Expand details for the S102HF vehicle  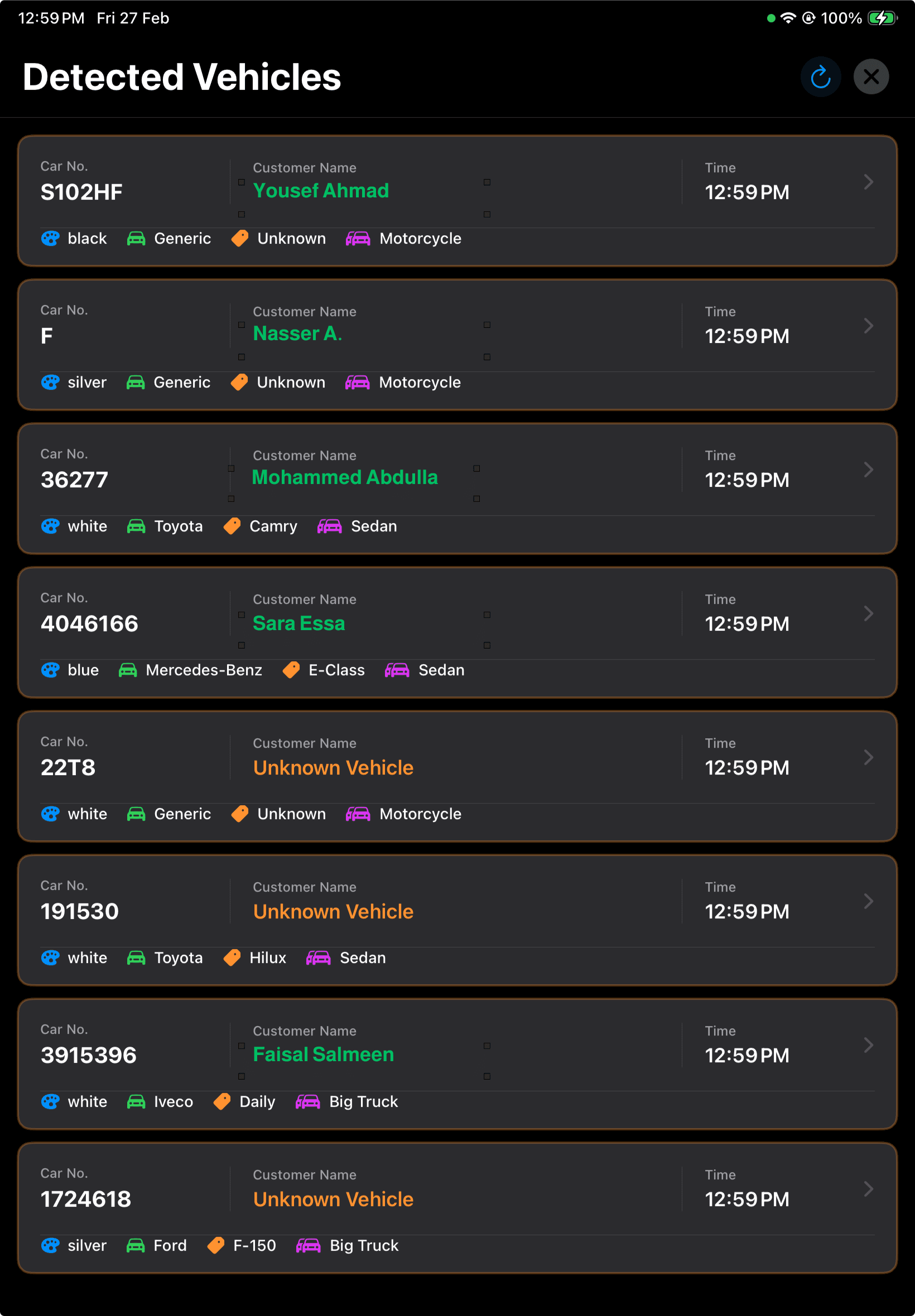pyautogui.click(x=868, y=182)
